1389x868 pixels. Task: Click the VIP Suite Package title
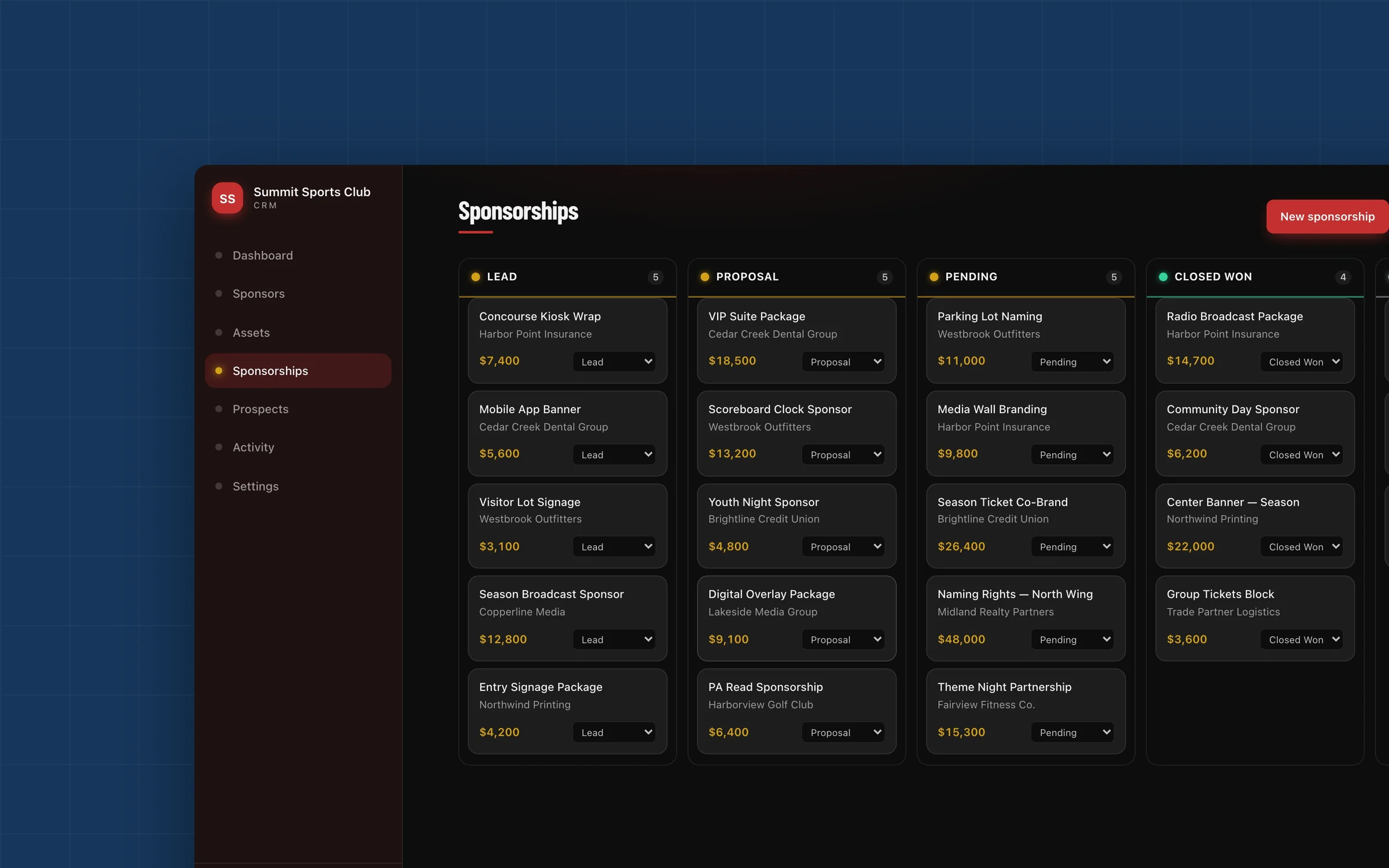[756, 317]
